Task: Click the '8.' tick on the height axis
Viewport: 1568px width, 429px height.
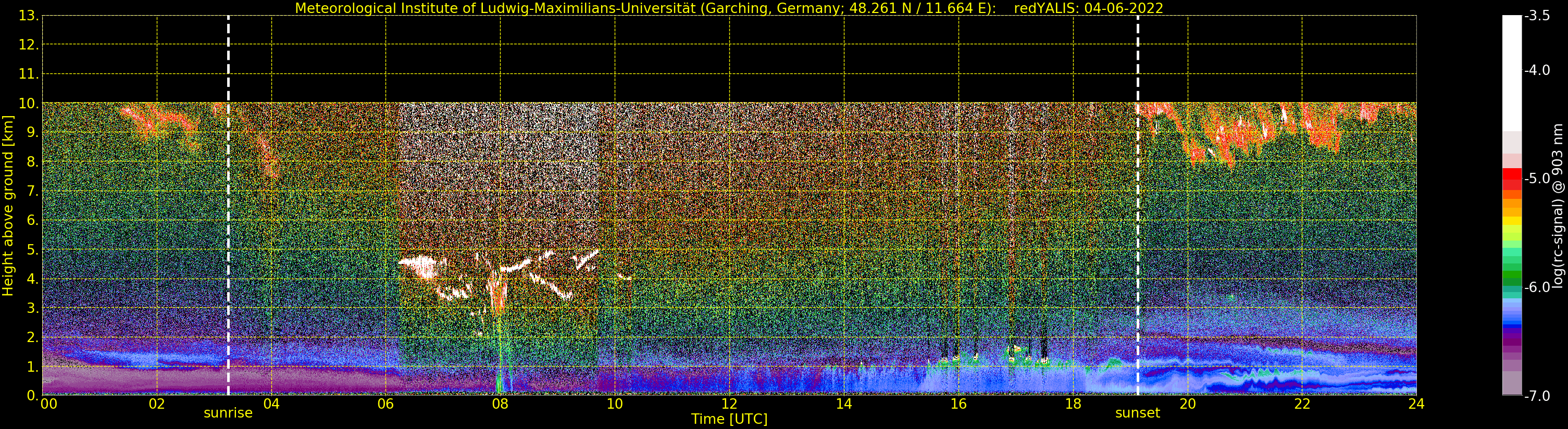Action: (32, 162)
